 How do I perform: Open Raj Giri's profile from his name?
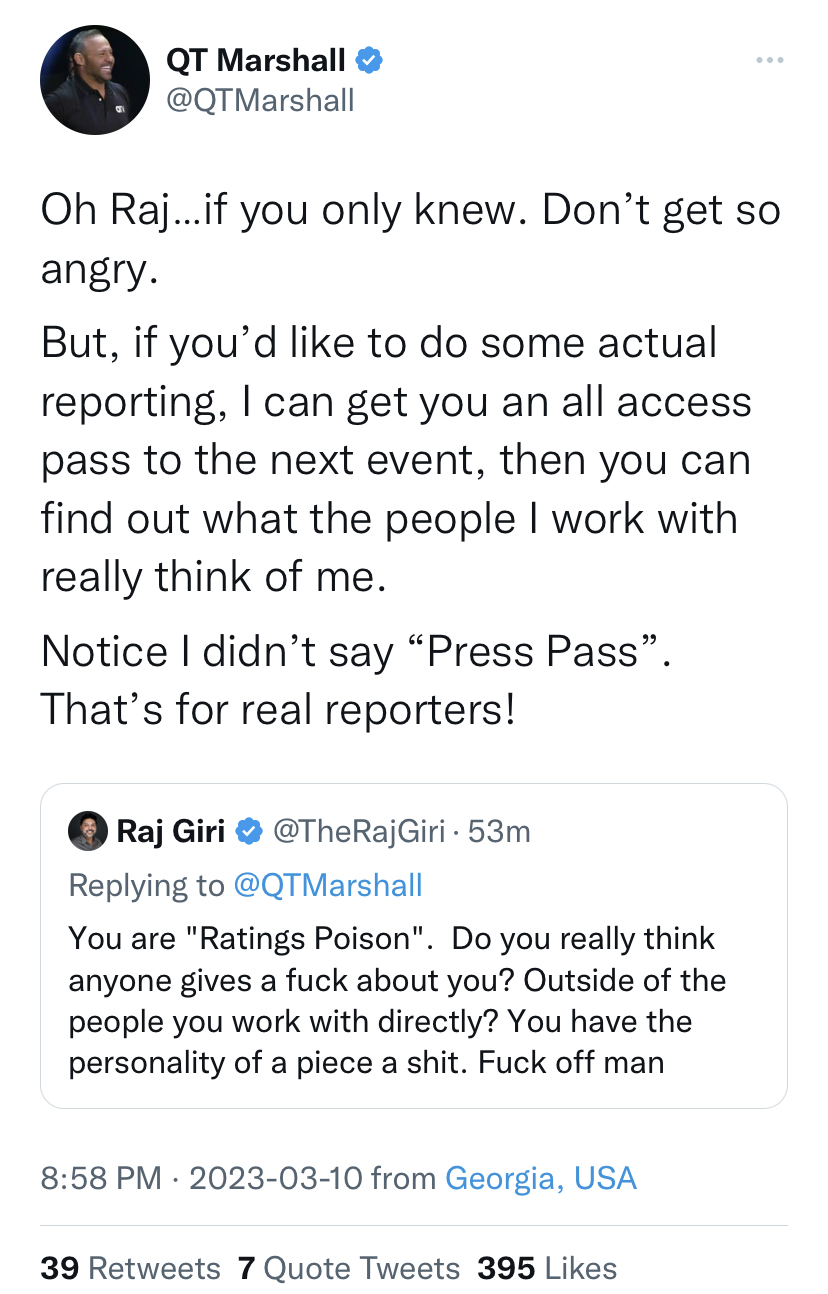(170, 831)
